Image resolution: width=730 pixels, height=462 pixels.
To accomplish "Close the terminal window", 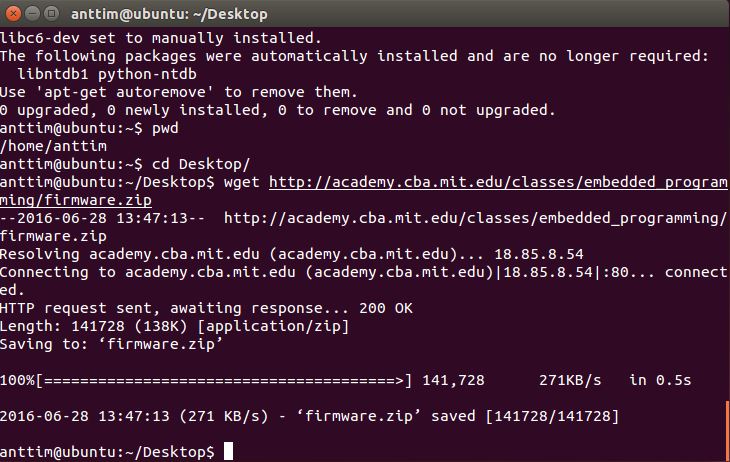I will [x=14, y=14].
